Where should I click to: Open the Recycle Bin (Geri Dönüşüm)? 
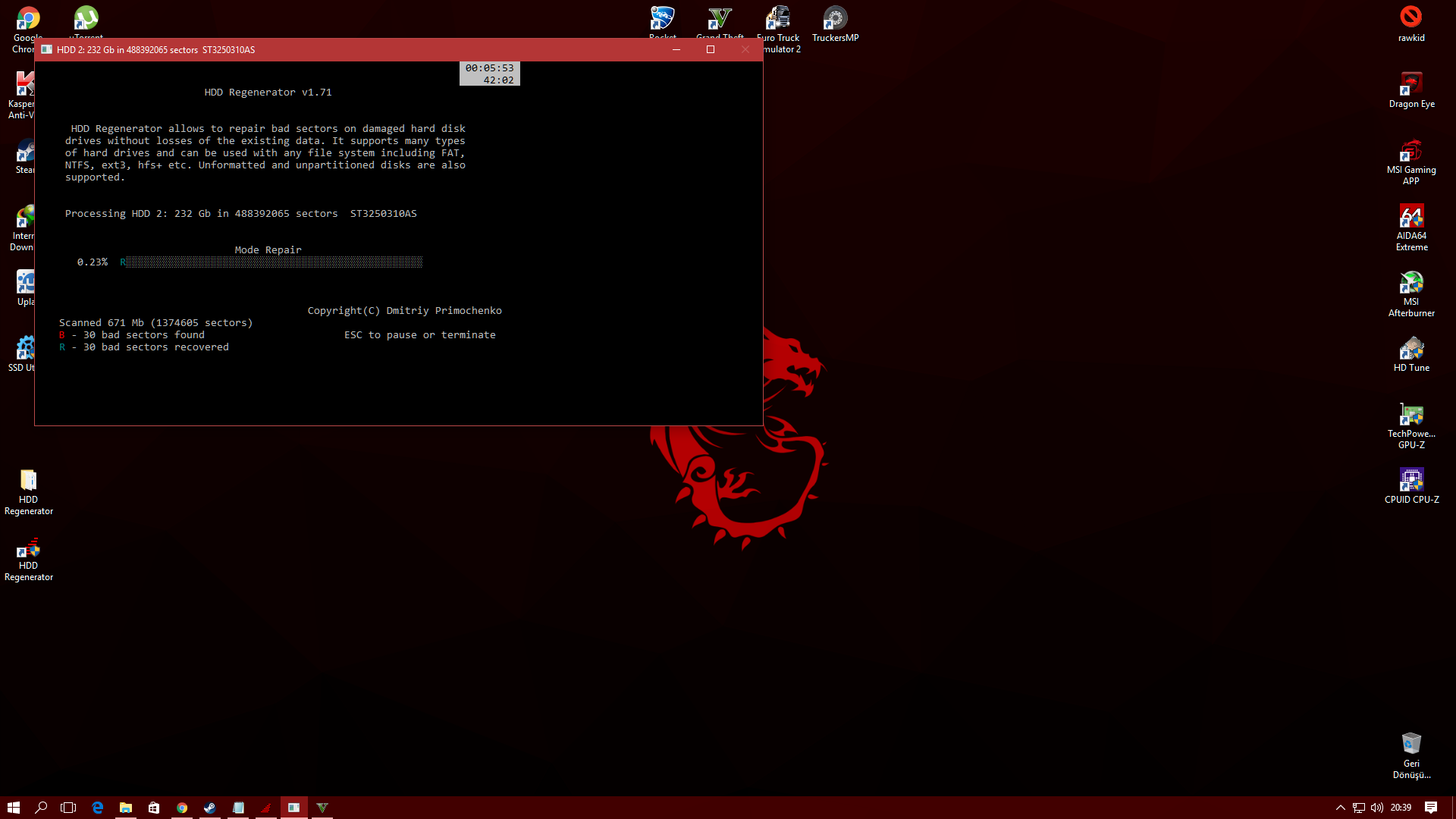coord(1411,744)
